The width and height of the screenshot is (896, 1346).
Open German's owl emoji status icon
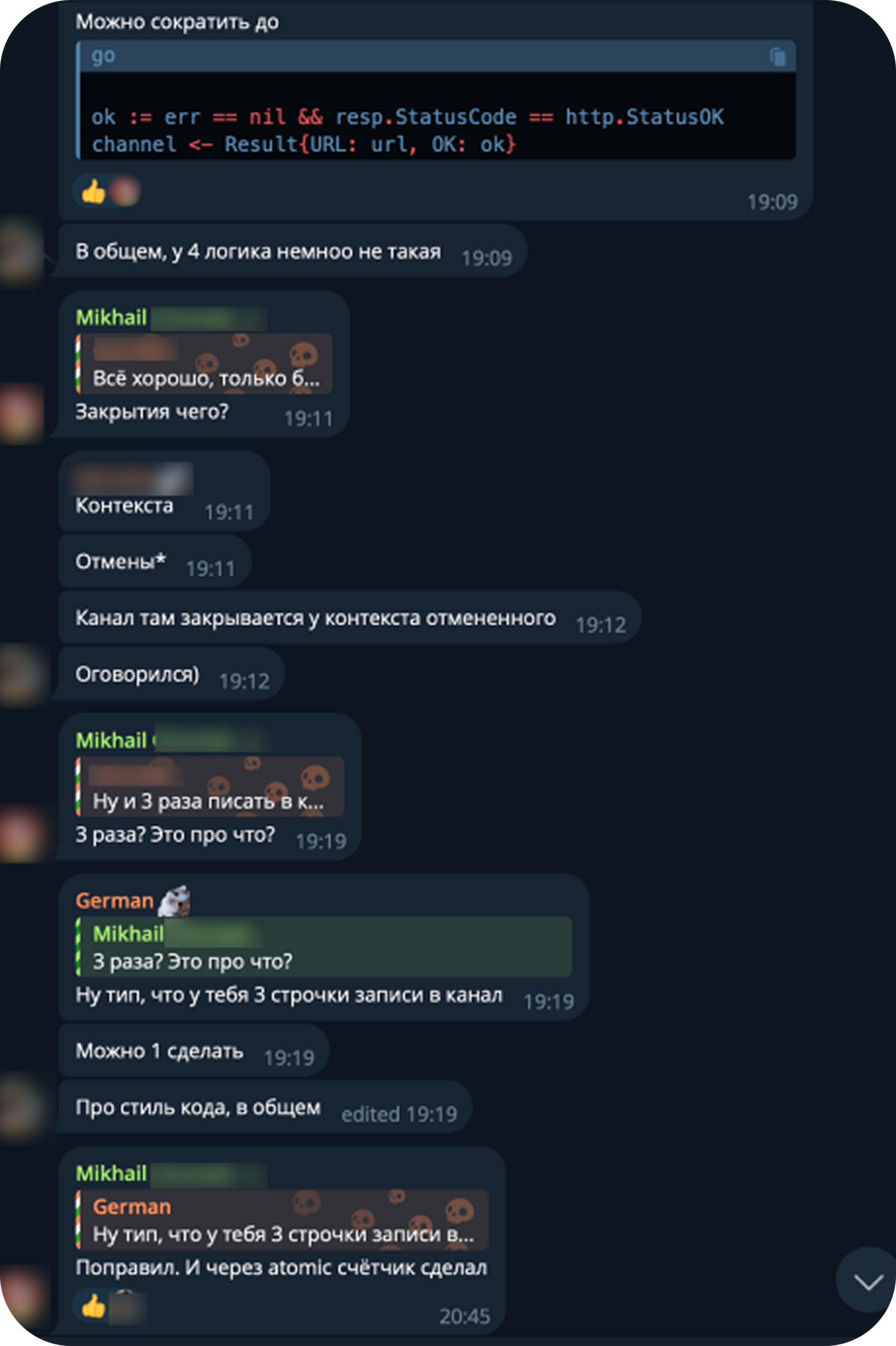point(174,901)
